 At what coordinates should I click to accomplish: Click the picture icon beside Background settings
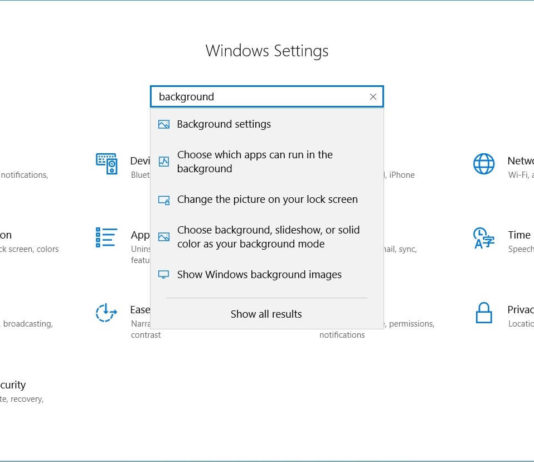click(x=164, y=125)
